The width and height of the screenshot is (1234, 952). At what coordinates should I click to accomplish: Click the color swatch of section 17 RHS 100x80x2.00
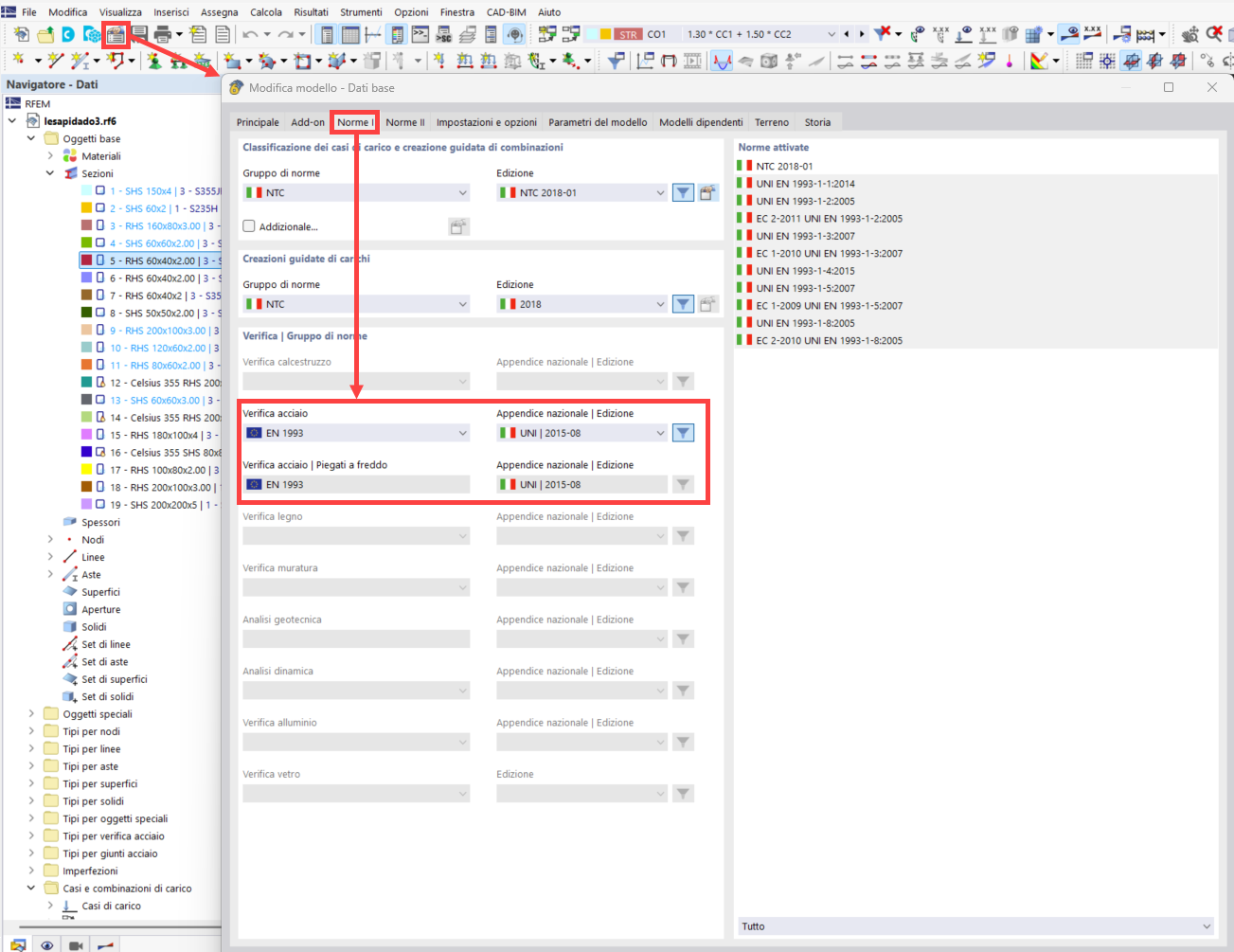[86, 470]
